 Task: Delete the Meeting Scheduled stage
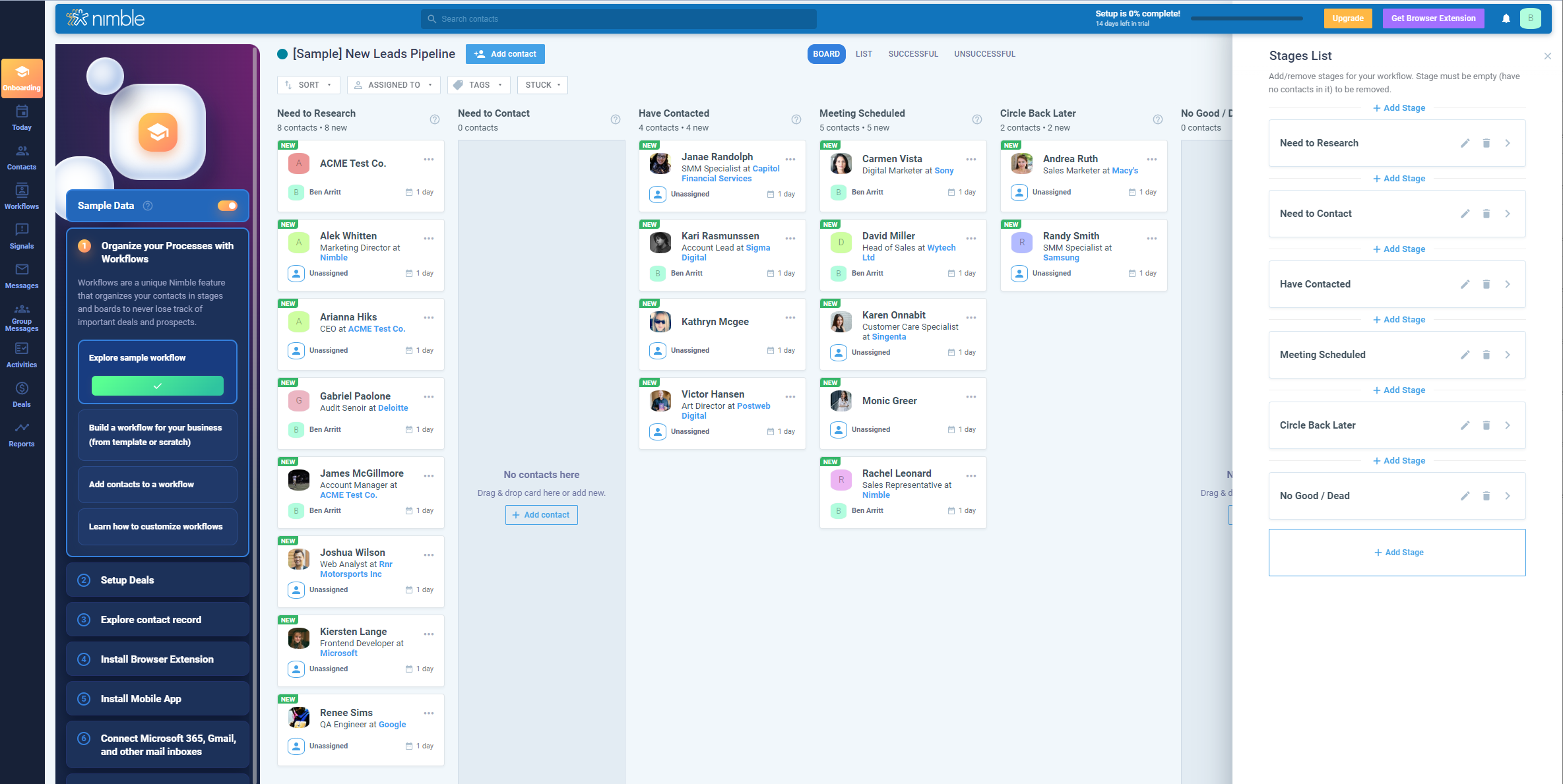[x=1486, y=355]
